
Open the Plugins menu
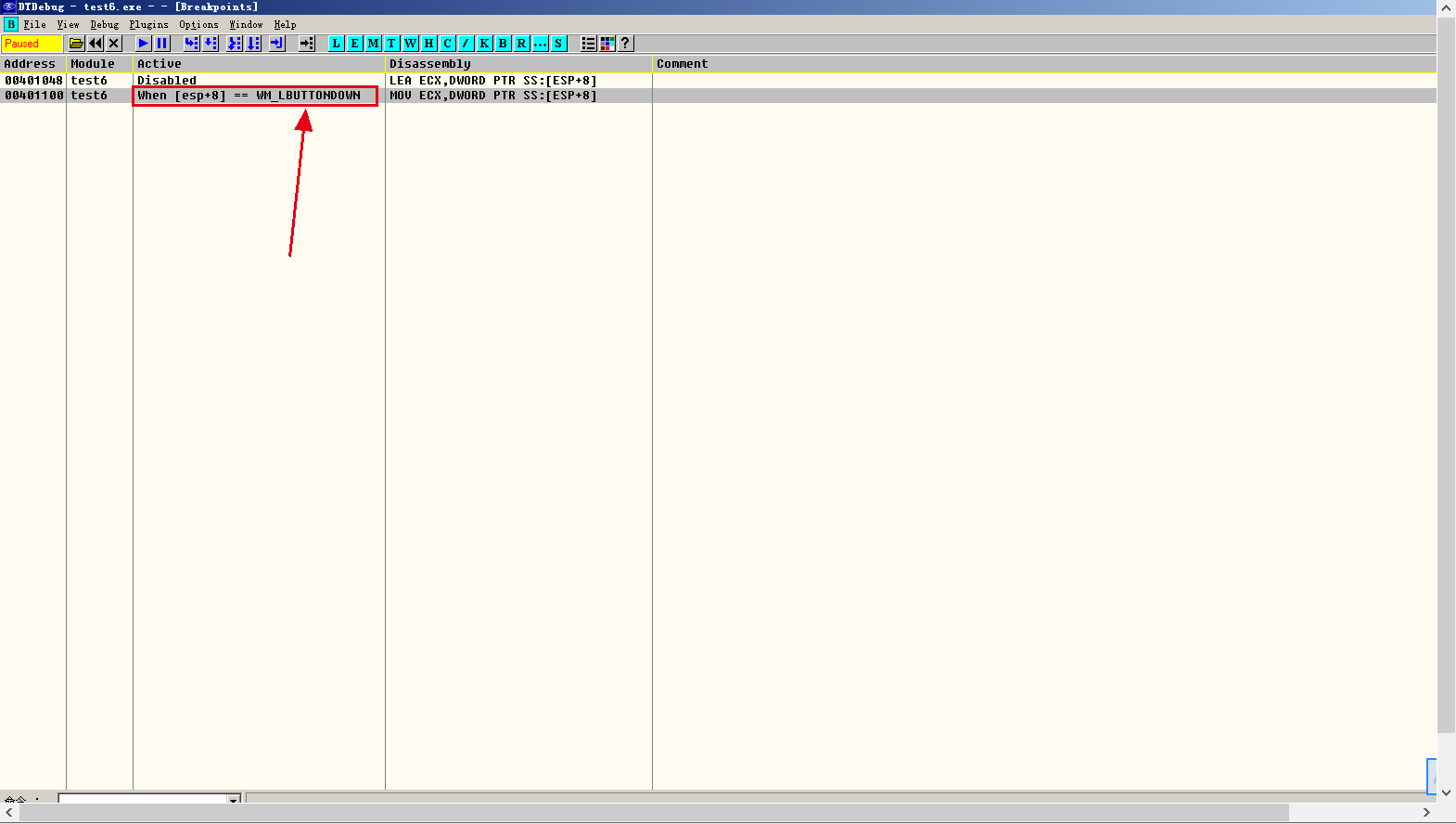click(149, 25)
